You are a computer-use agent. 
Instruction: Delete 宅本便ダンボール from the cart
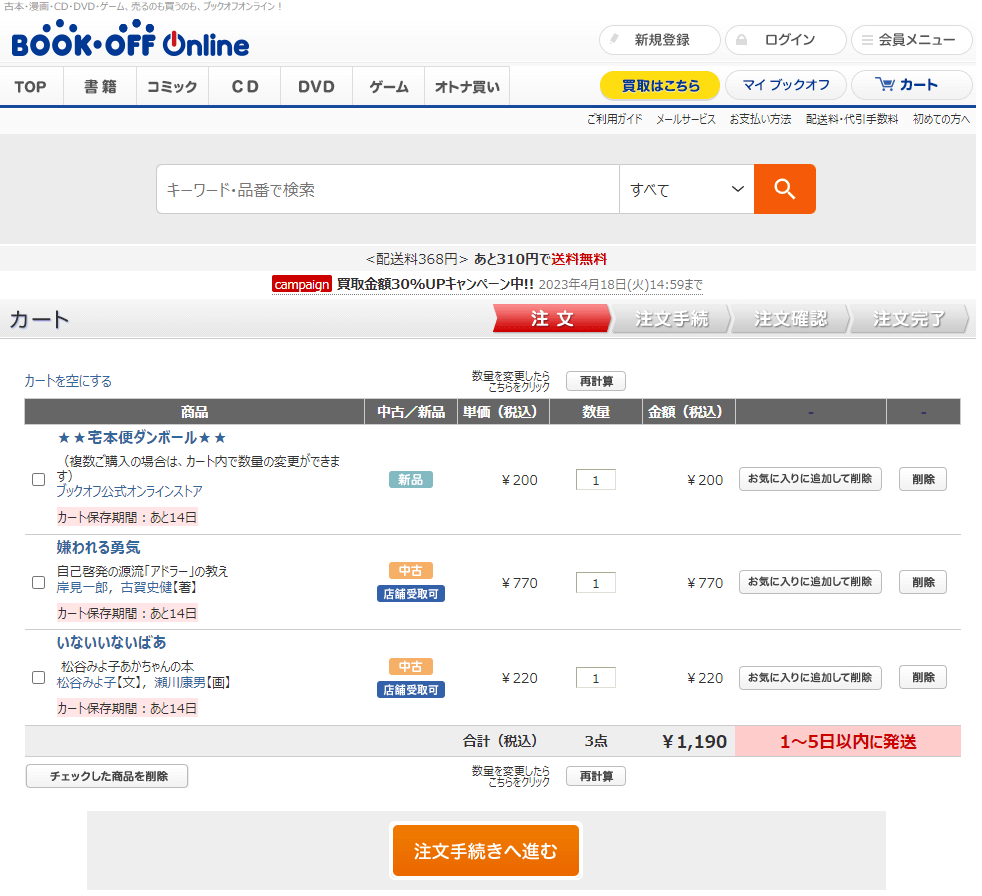923,479
